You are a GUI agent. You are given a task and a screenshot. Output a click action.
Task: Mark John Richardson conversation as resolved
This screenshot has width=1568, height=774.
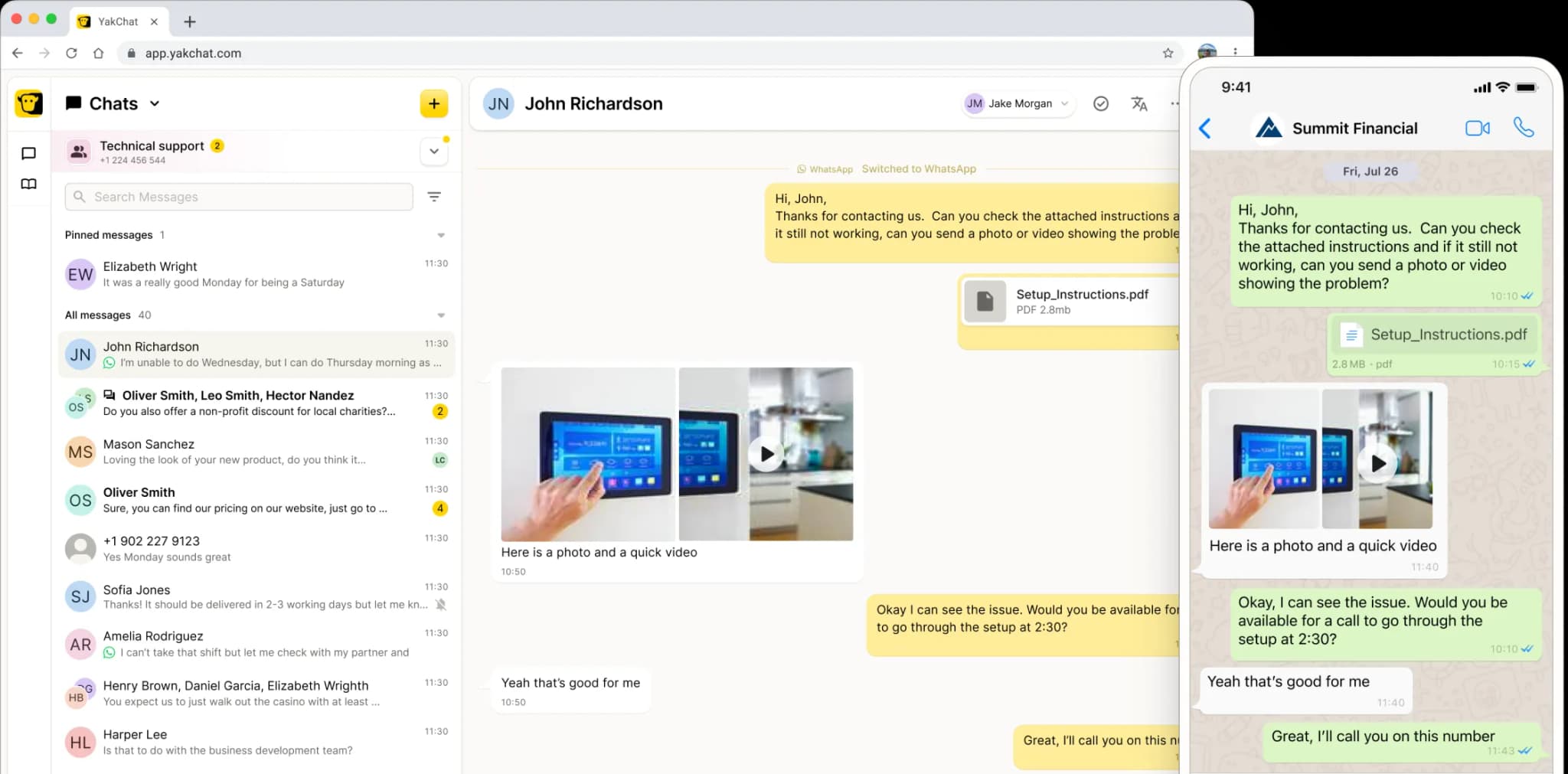[1100, 103]
